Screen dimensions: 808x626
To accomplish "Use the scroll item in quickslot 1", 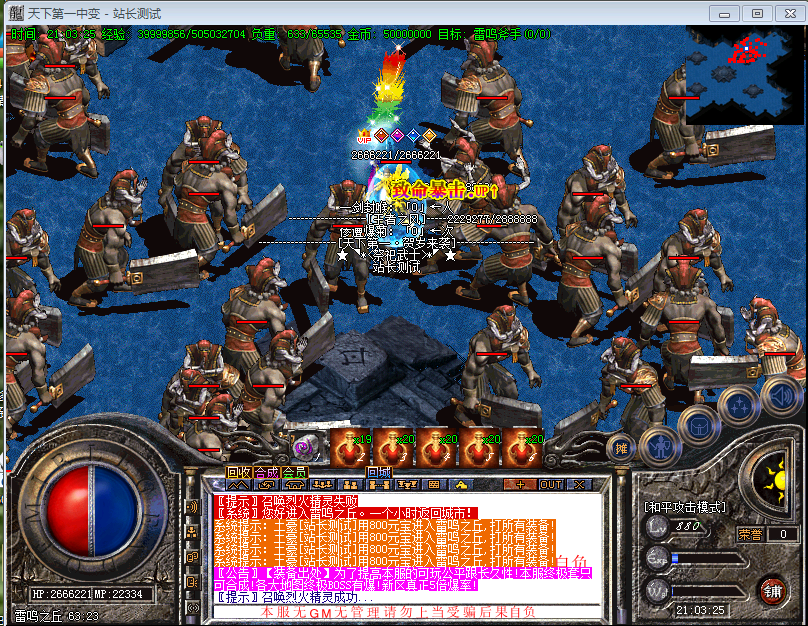I will point(307,446).
